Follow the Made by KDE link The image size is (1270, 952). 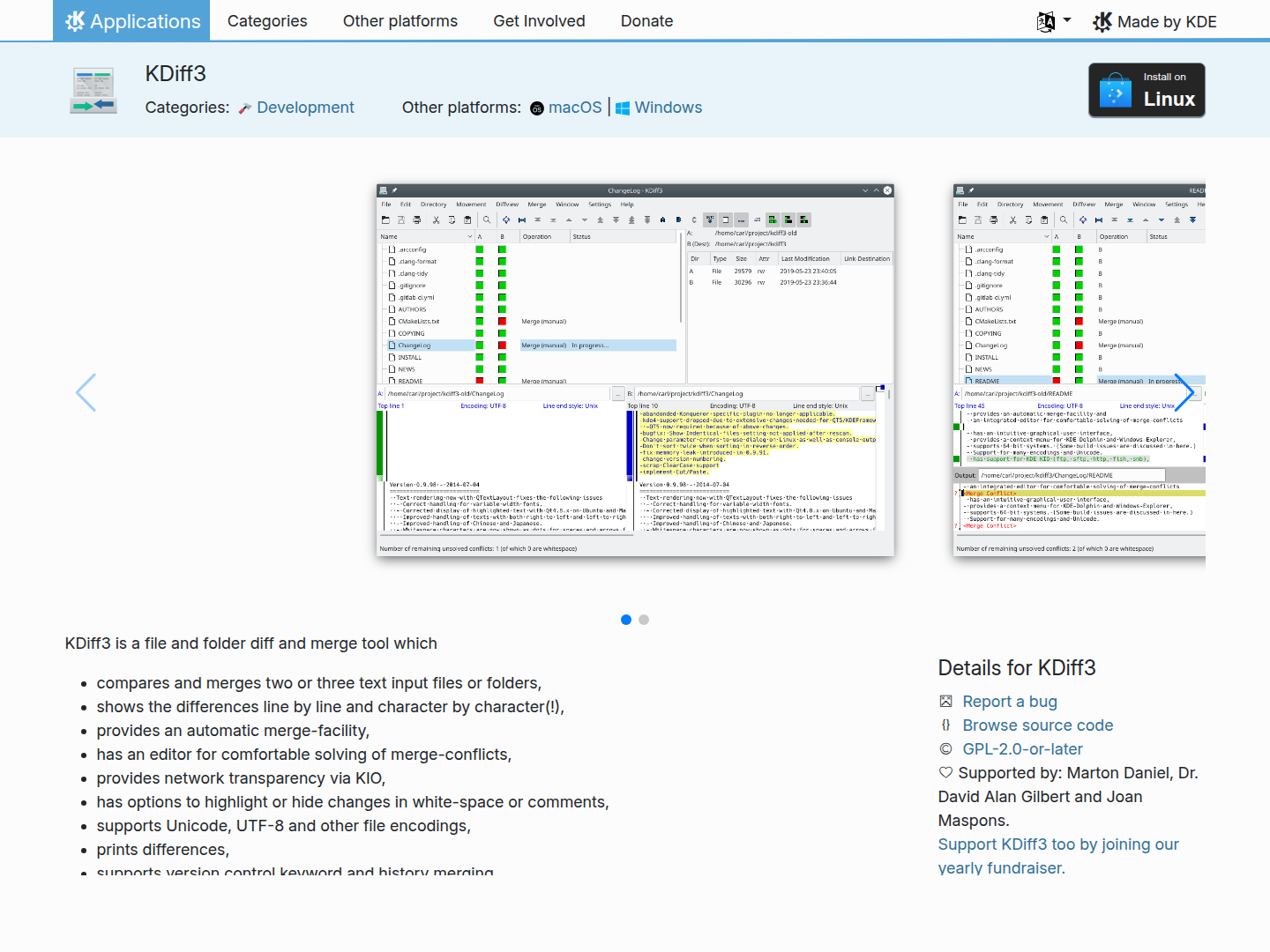1154,21
